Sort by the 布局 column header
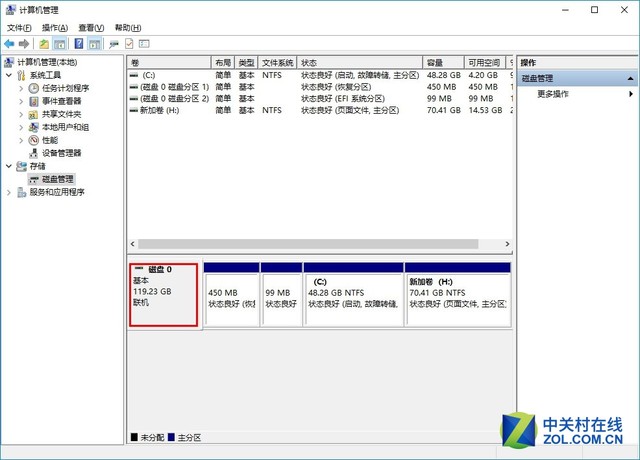Image resolution: width=640 pixels, height=460 pixels. point(223,62)
